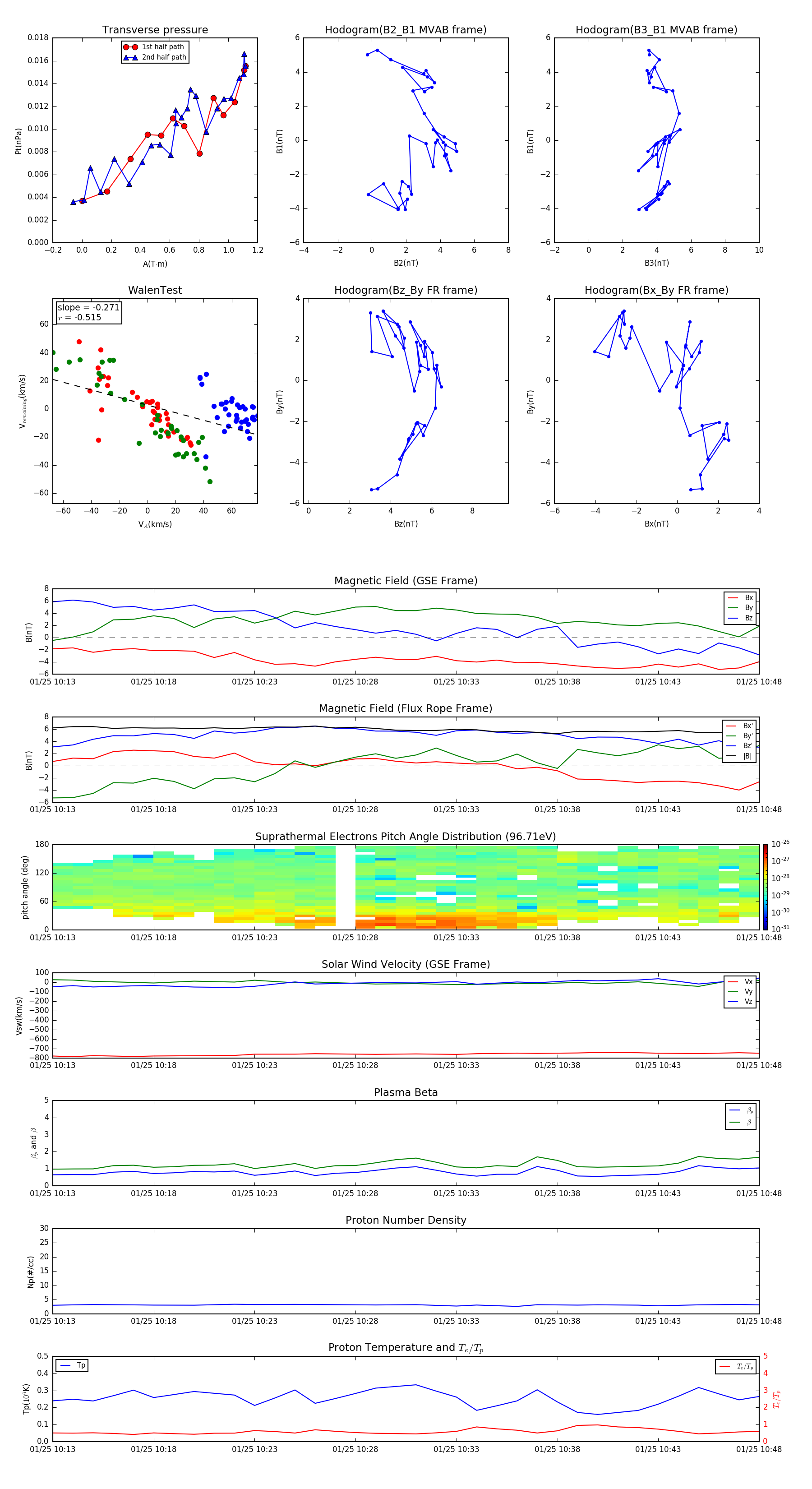
Task: Click the 'Np(#/cc)' axis label
Action: [x=31, y=1272]
